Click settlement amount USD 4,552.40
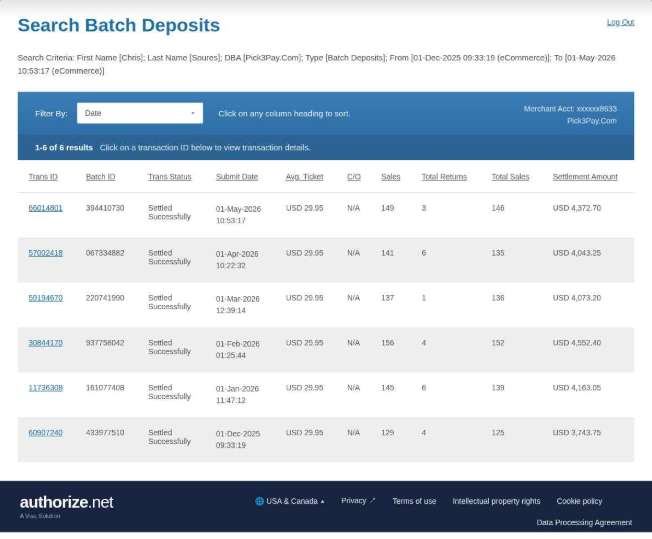Image resolution: width=652 pixels, height=539 pixels. pyautogui.click(x=577, y=343)
